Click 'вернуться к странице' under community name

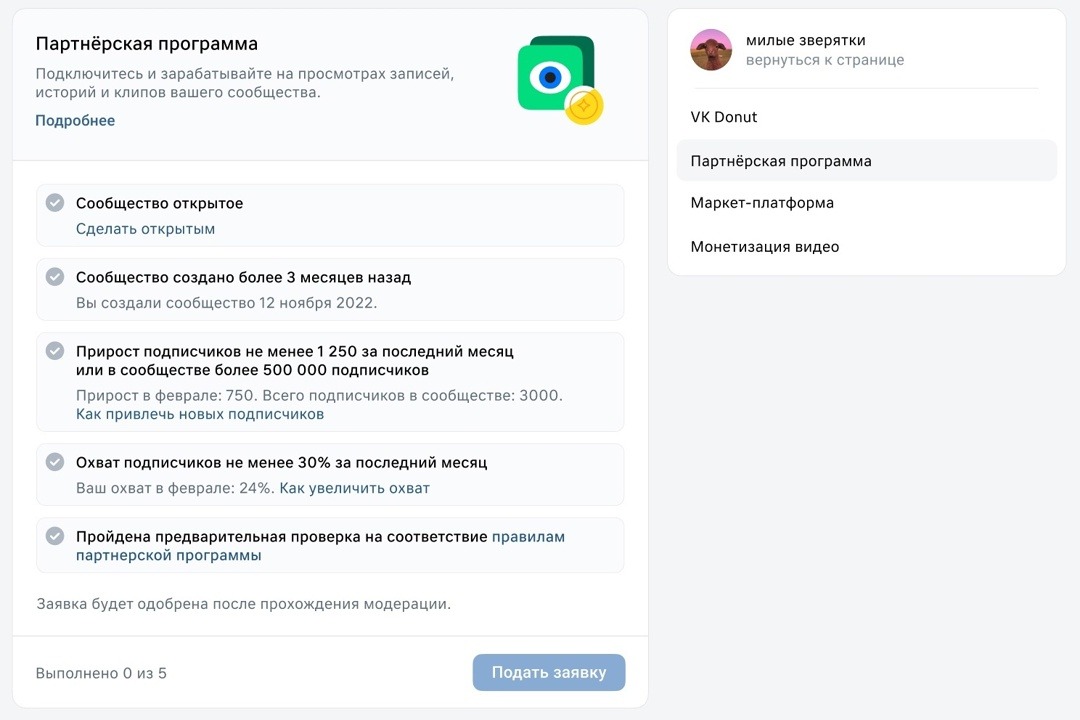pos(823,58)
